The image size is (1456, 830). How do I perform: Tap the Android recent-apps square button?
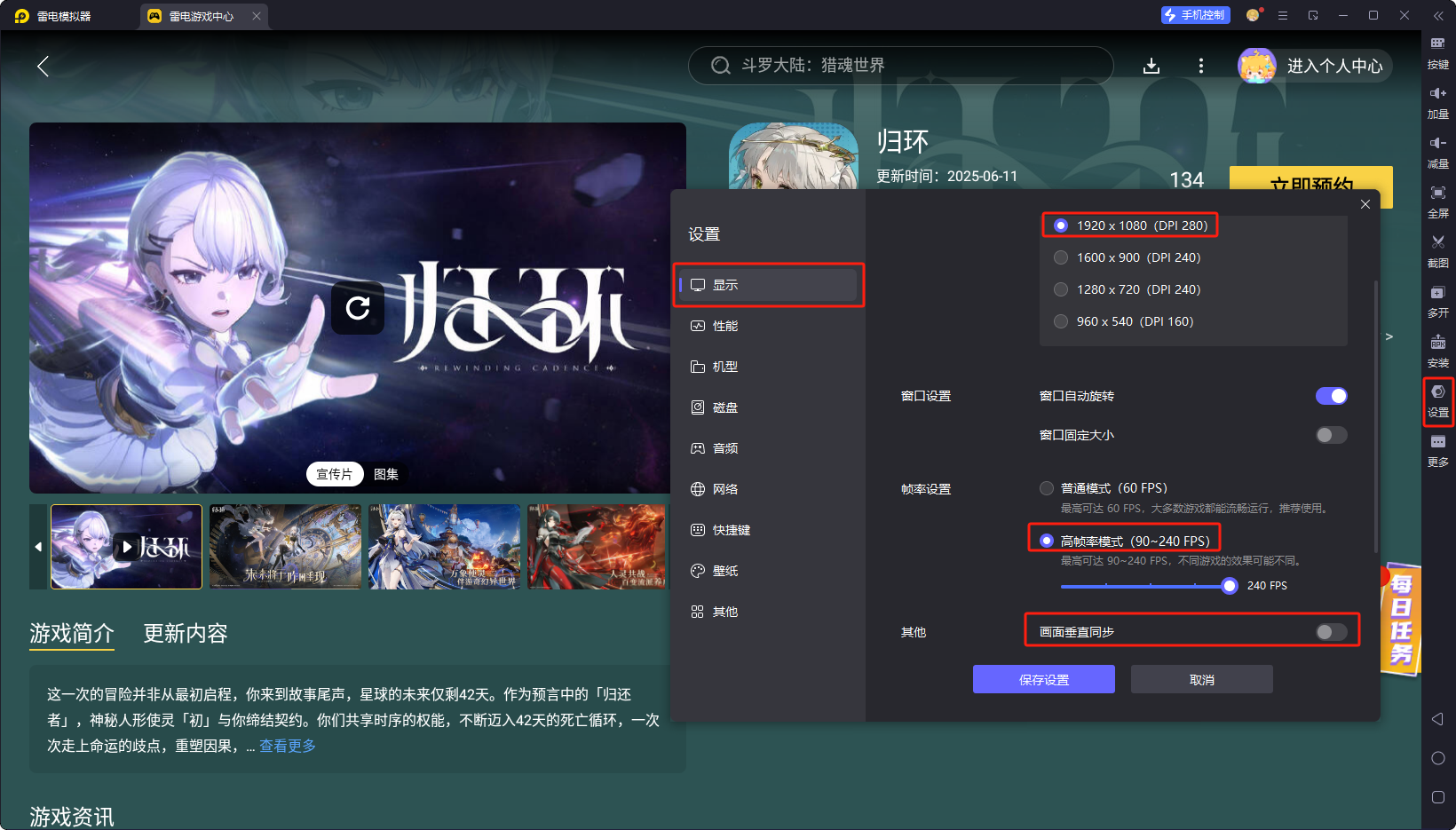[1437, 797]
